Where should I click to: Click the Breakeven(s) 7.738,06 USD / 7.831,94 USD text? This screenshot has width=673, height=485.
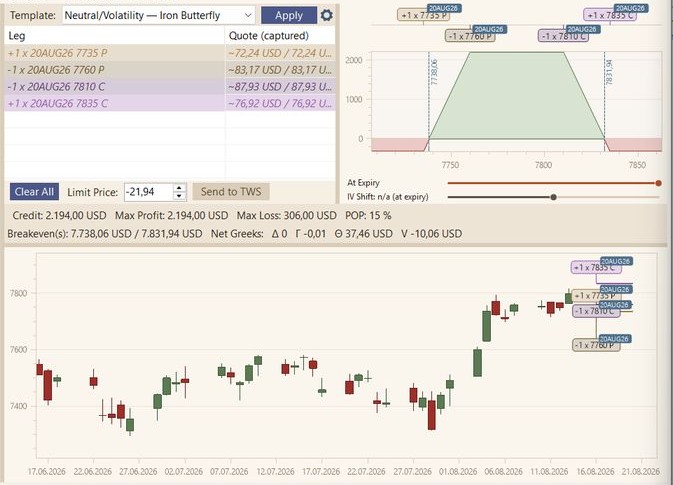coord(105,234)
